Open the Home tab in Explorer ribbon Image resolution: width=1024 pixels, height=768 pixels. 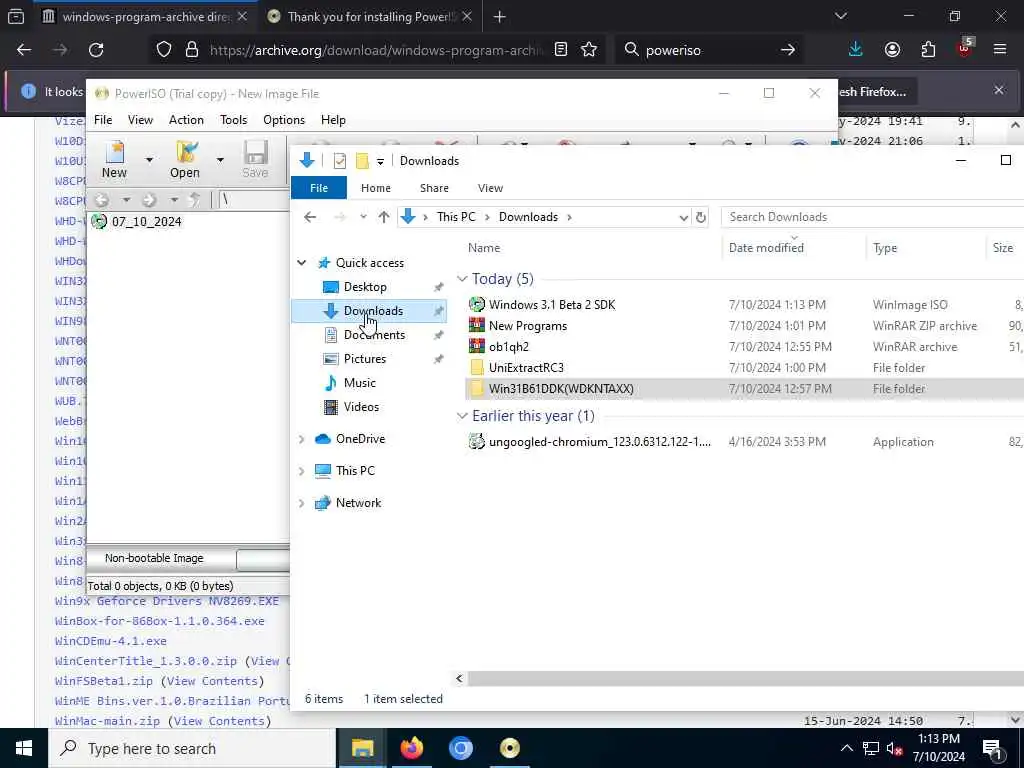376,188
